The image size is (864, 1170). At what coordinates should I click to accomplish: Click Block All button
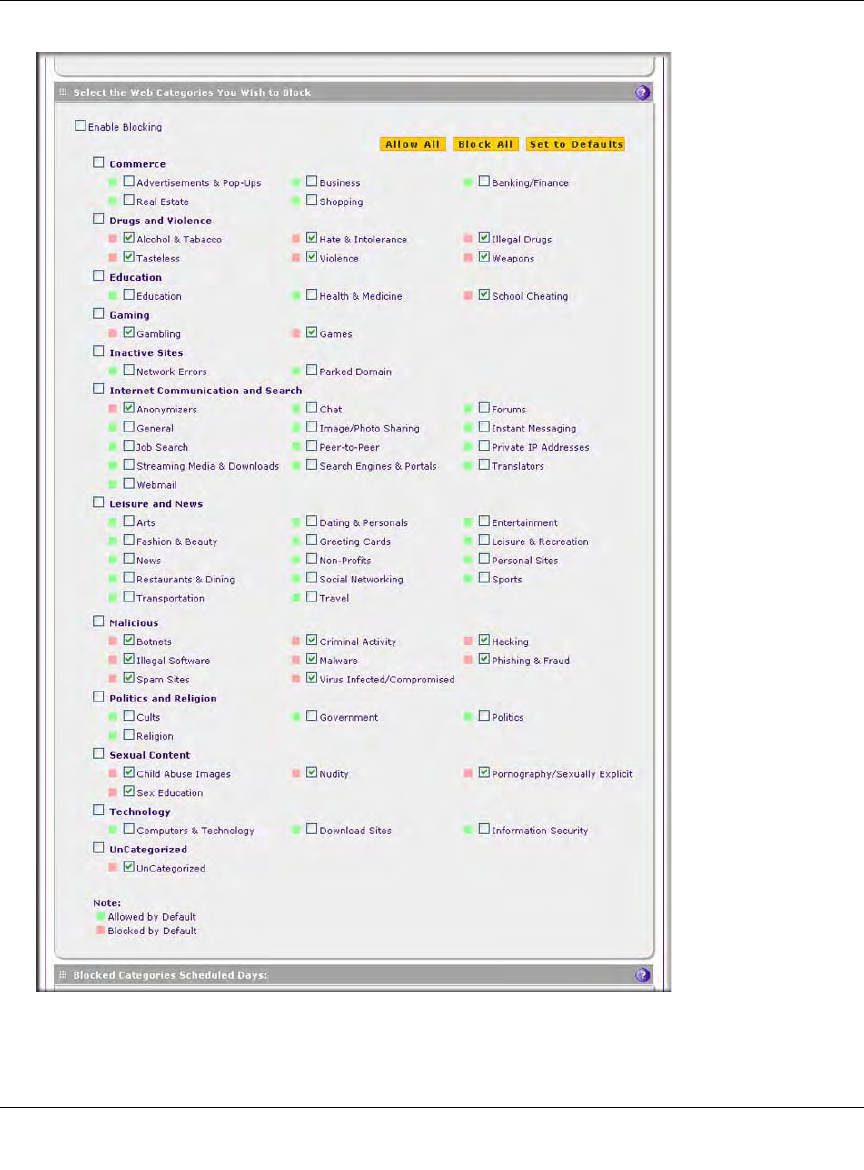pos(486,144)
